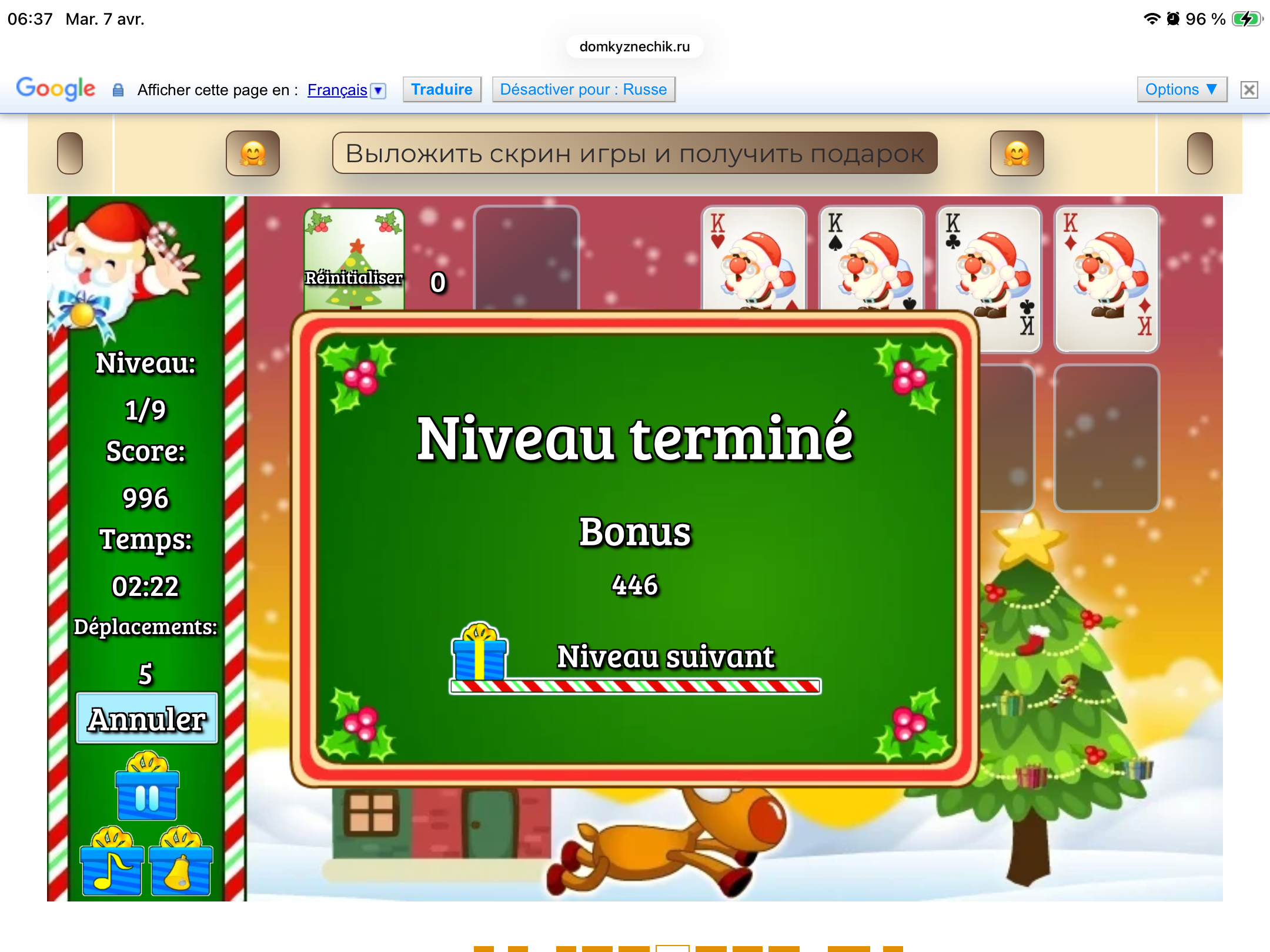This screenshot has width=1270, height=952.
Task: Tap the domkyznechik.ru address bar
Action: coord(634,47)
